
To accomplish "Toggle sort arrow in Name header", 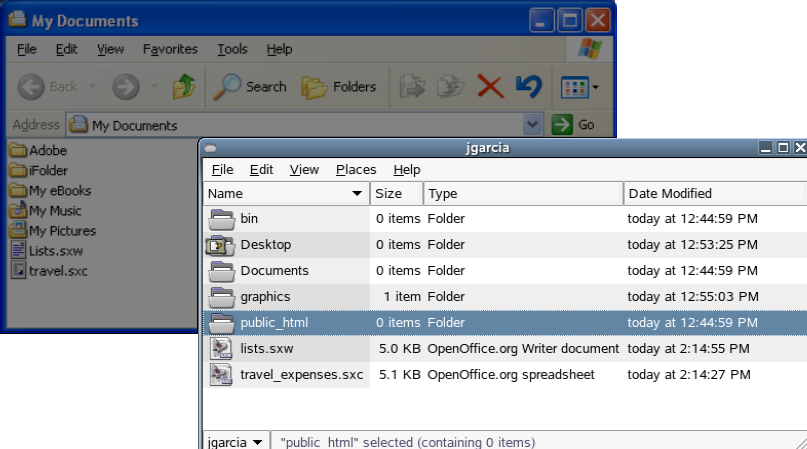I will [x=357, y=194].
